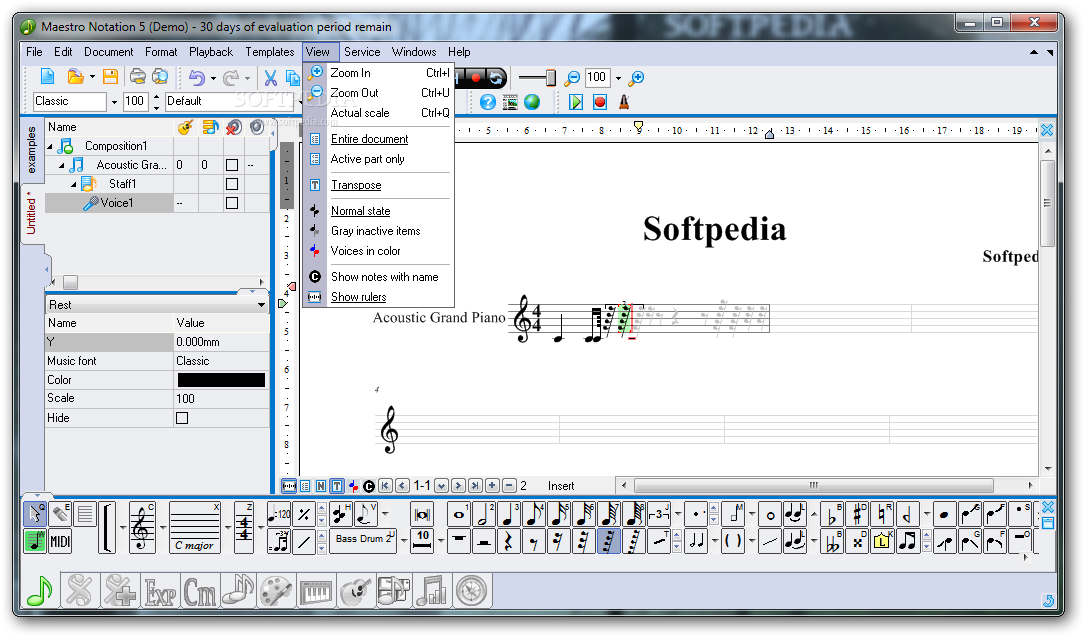Open the File menu

click(34, 52)
